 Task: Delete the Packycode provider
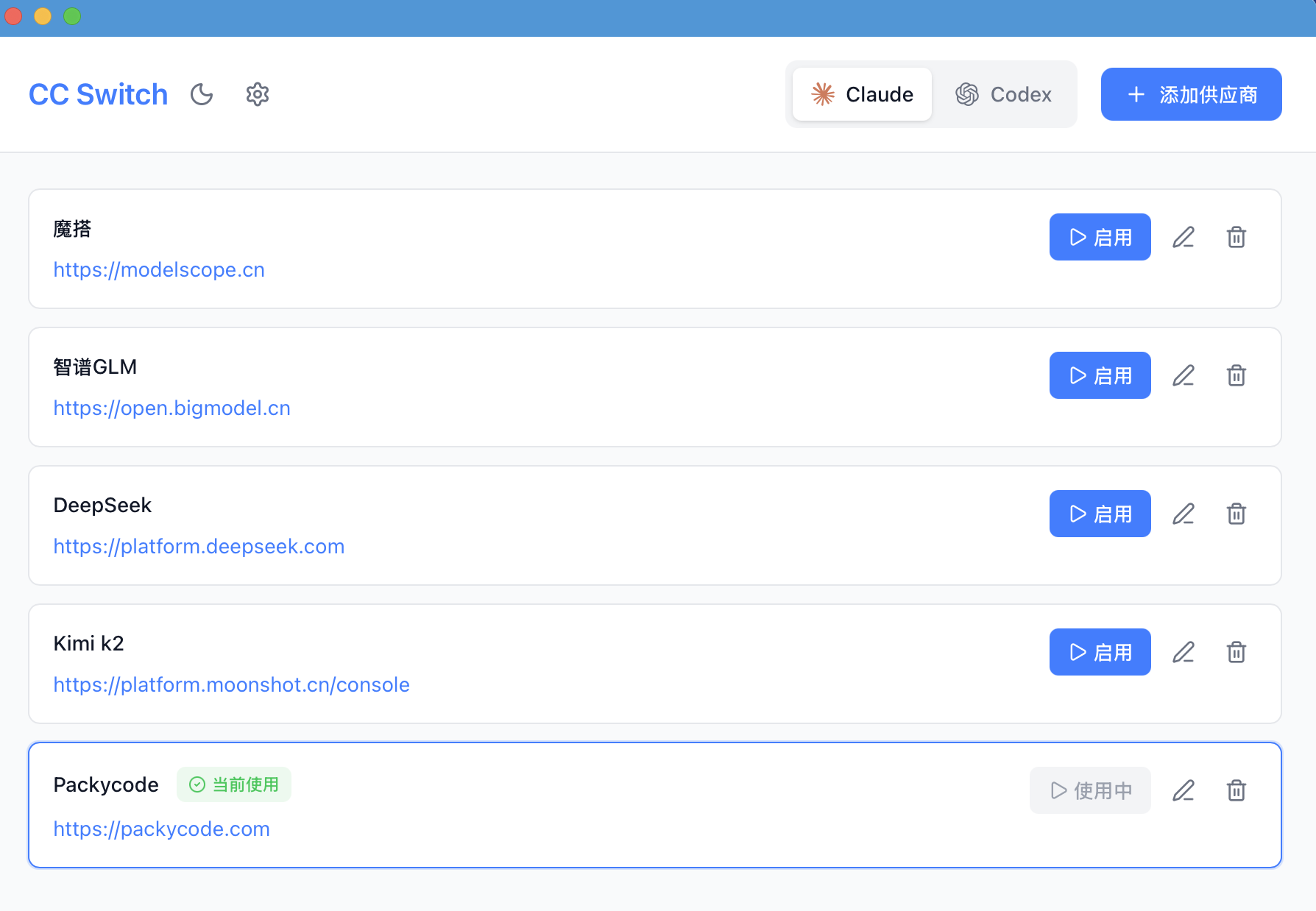coord(1237,790)
